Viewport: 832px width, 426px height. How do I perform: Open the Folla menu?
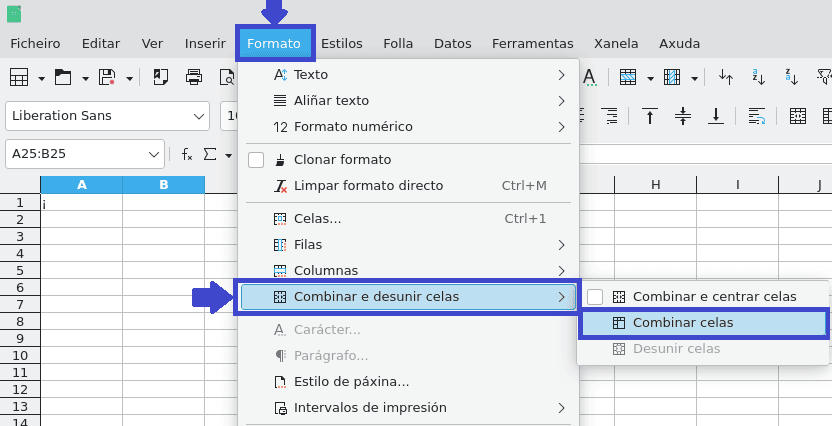[398, 44]
